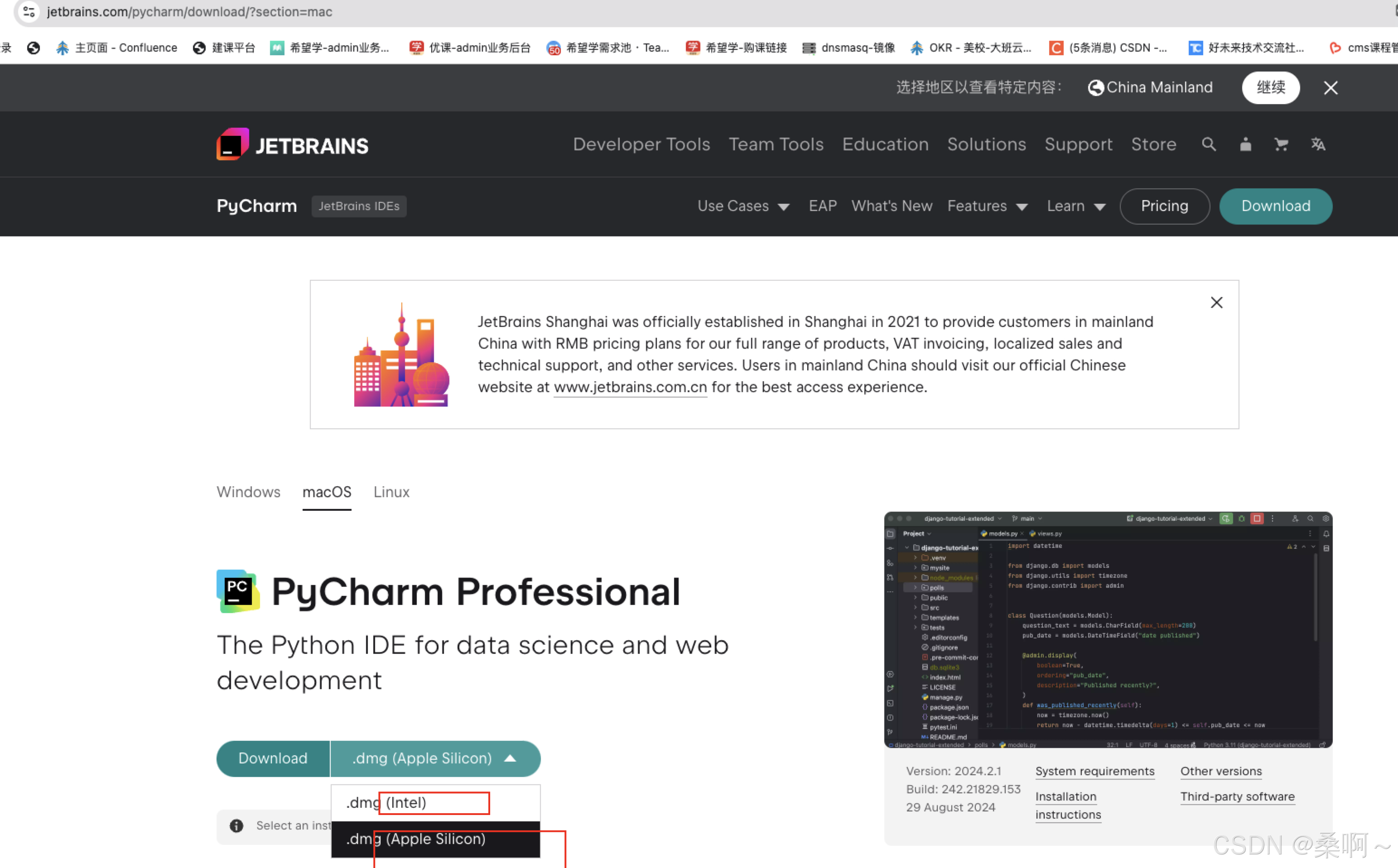Expand the Features dropdown
This screenshot has width=1398, height=868.
(987, 206)
